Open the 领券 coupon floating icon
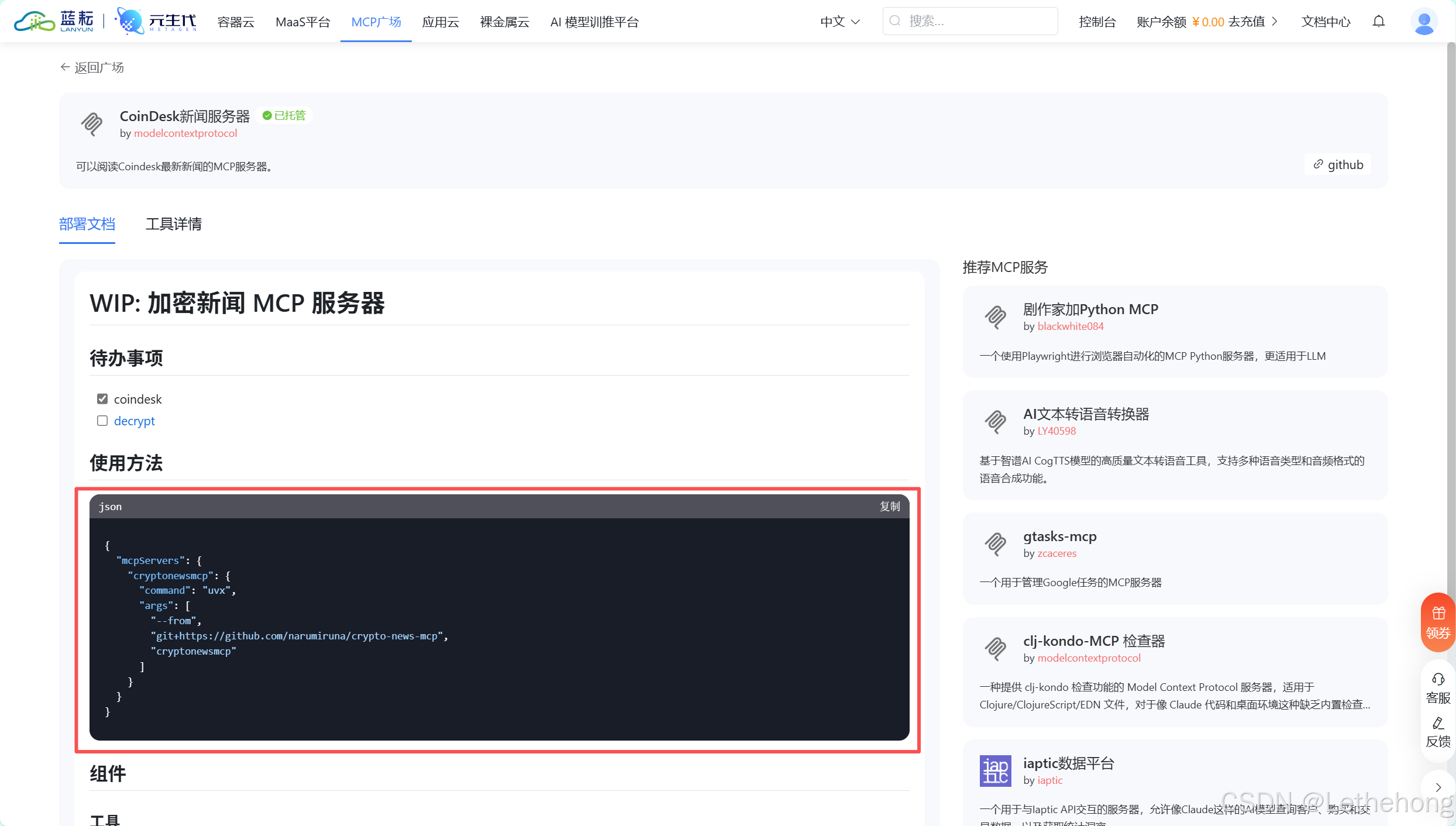This screenshot has height=826, width=1456. (1438, 622)
